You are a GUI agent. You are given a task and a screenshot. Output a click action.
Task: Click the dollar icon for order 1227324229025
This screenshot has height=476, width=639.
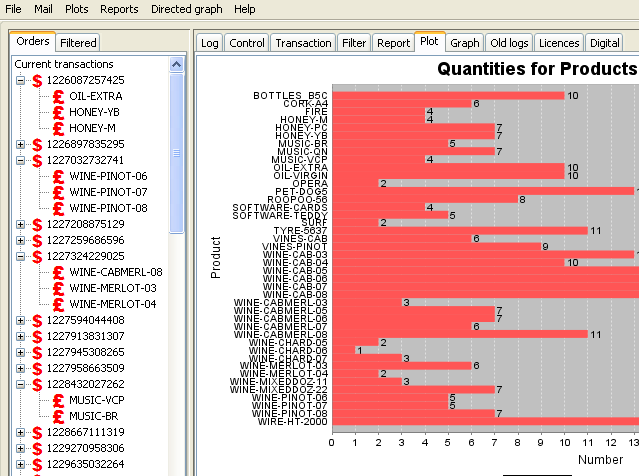tap(37, 256)
